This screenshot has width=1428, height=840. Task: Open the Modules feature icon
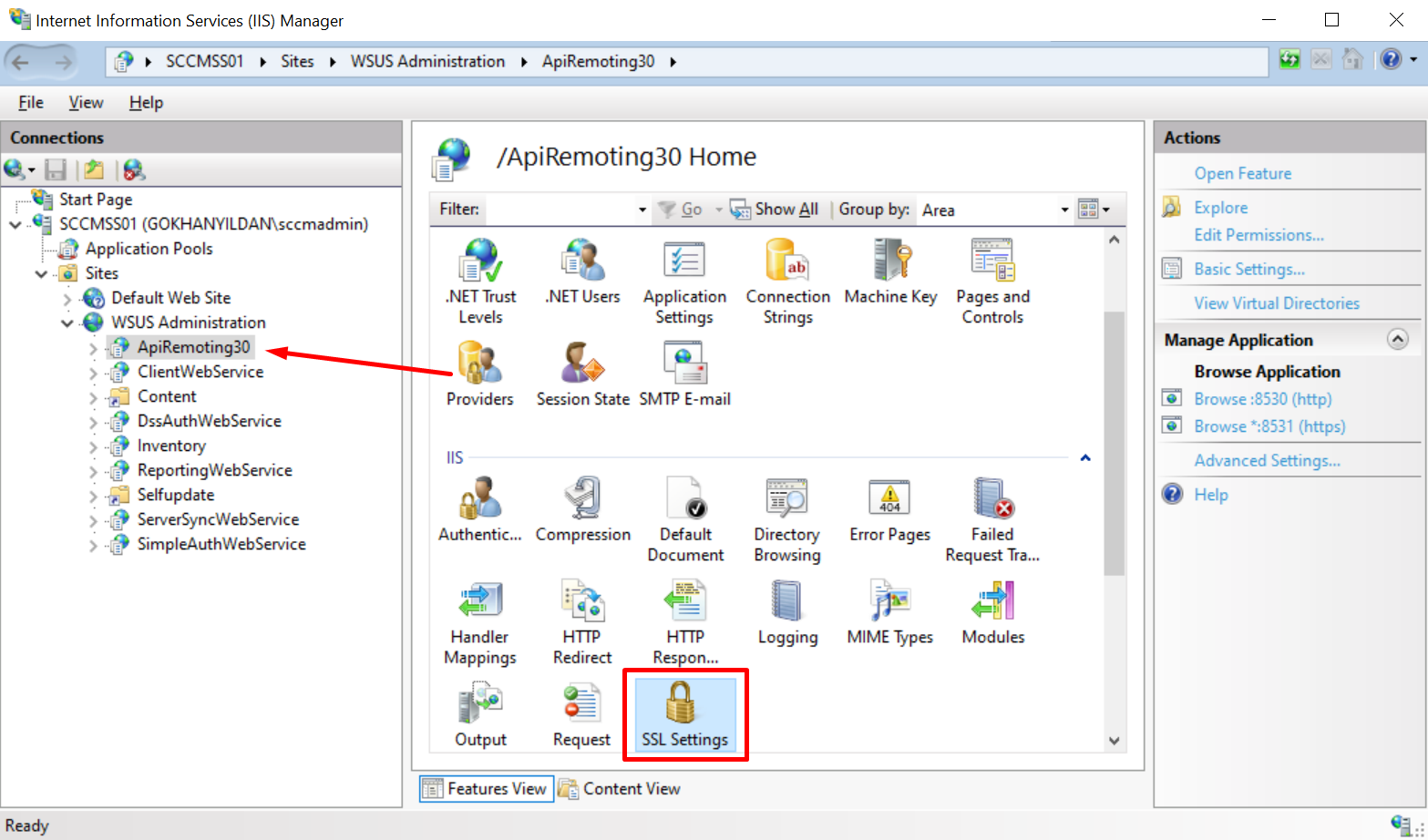(x=992, y=612)
